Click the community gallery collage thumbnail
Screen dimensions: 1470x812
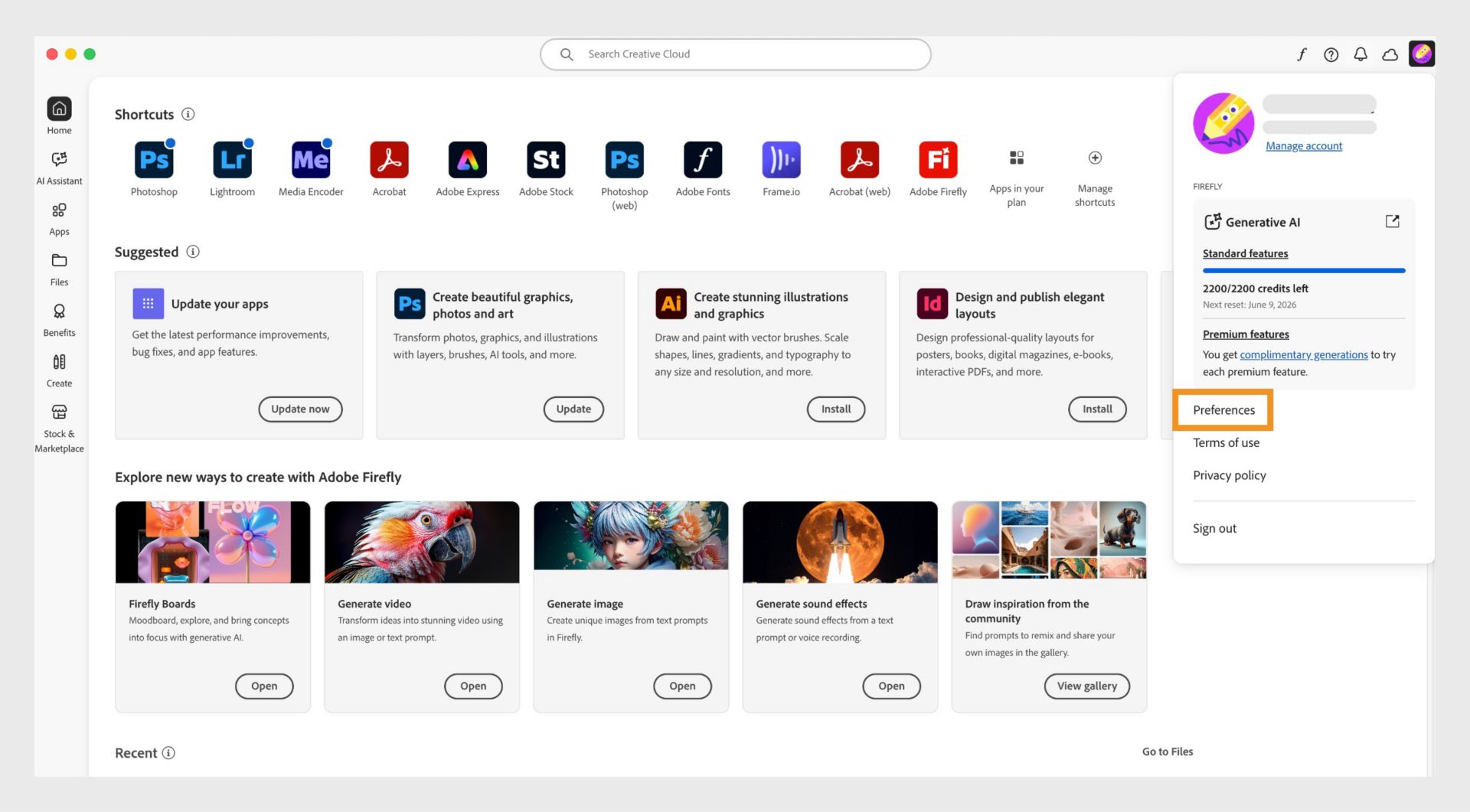click(x=1049, y=540)
